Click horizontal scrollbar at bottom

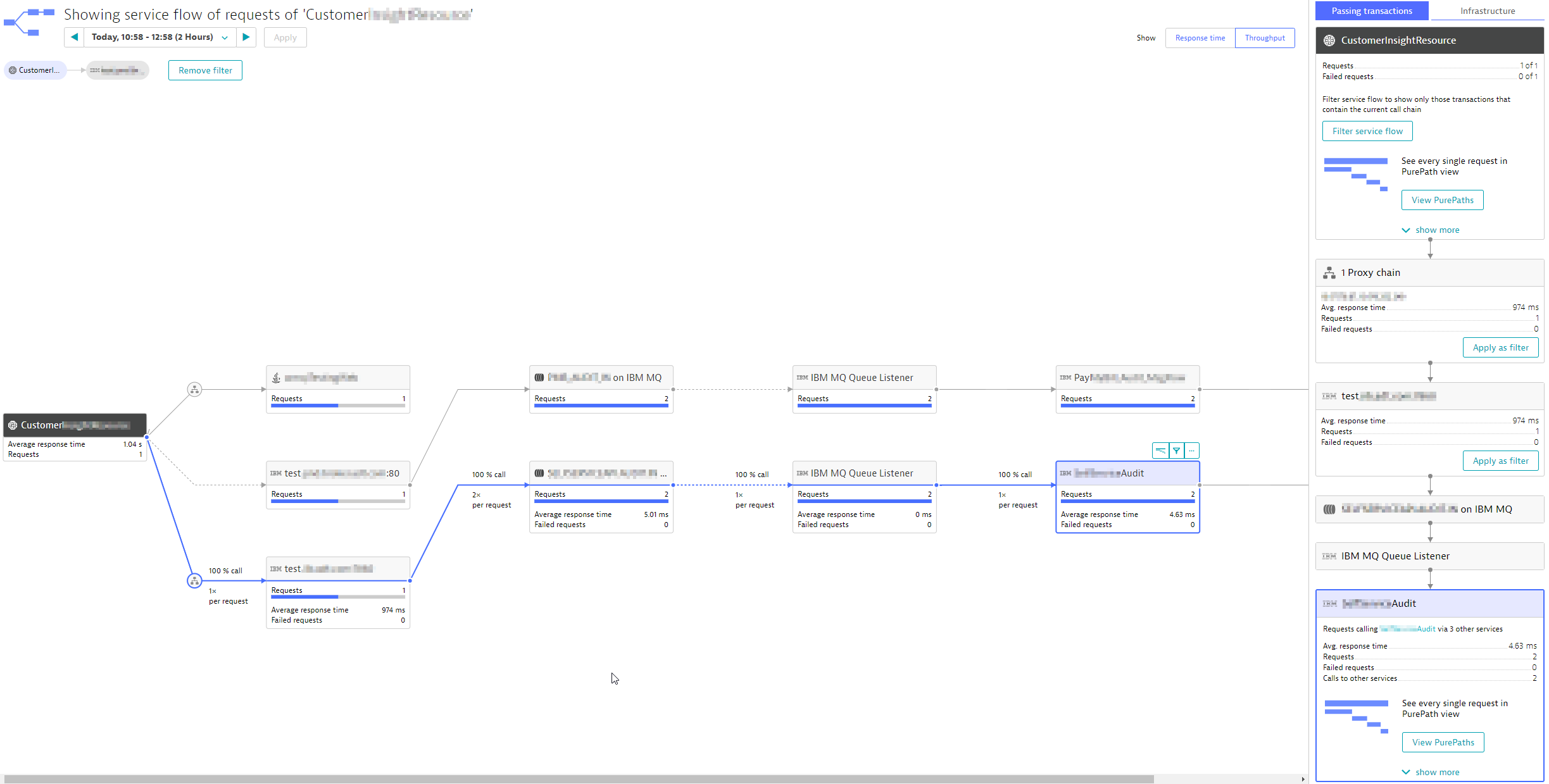[579, 779]
